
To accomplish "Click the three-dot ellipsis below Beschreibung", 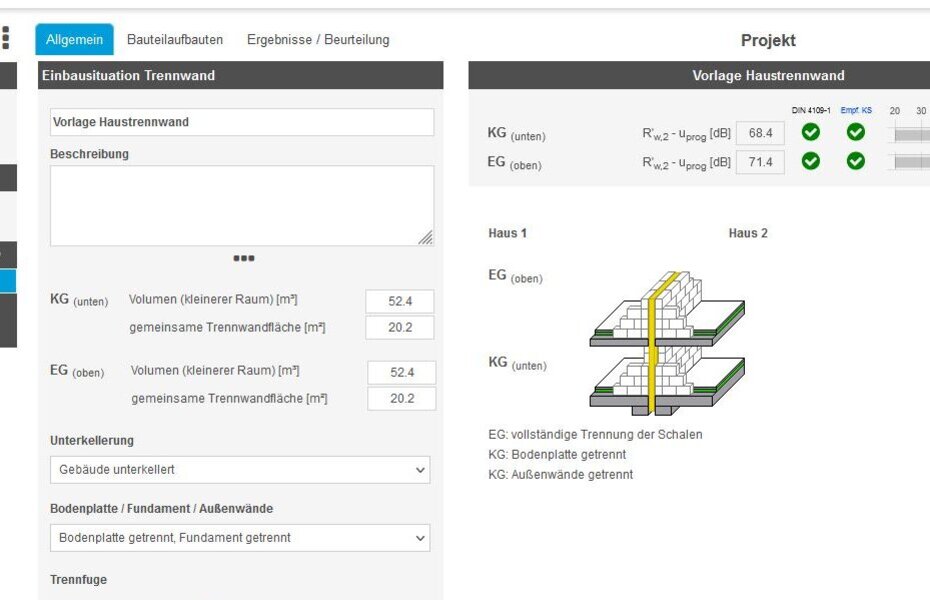I will 244,258.
